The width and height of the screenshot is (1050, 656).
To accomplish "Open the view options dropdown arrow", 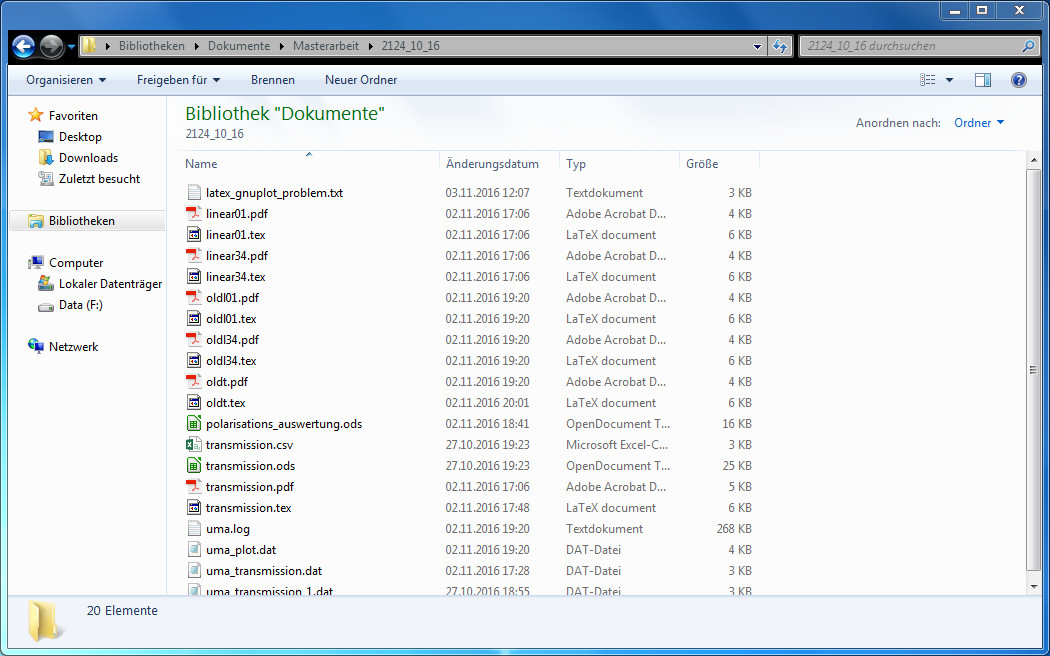I will click(x=949, y=80).
